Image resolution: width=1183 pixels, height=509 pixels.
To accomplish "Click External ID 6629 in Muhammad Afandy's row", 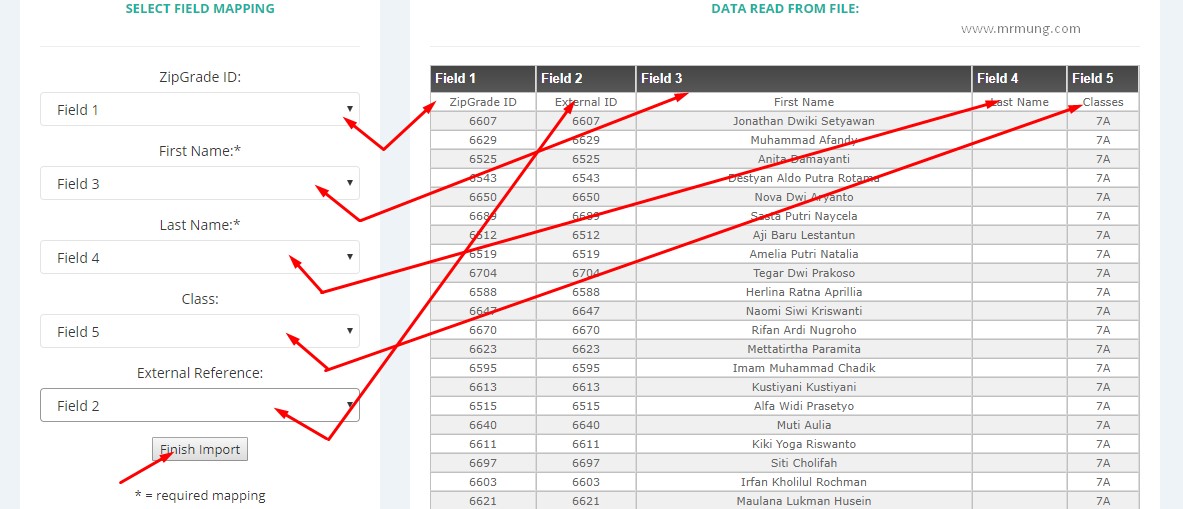I will pyautogui.click(x=586, y=140).
